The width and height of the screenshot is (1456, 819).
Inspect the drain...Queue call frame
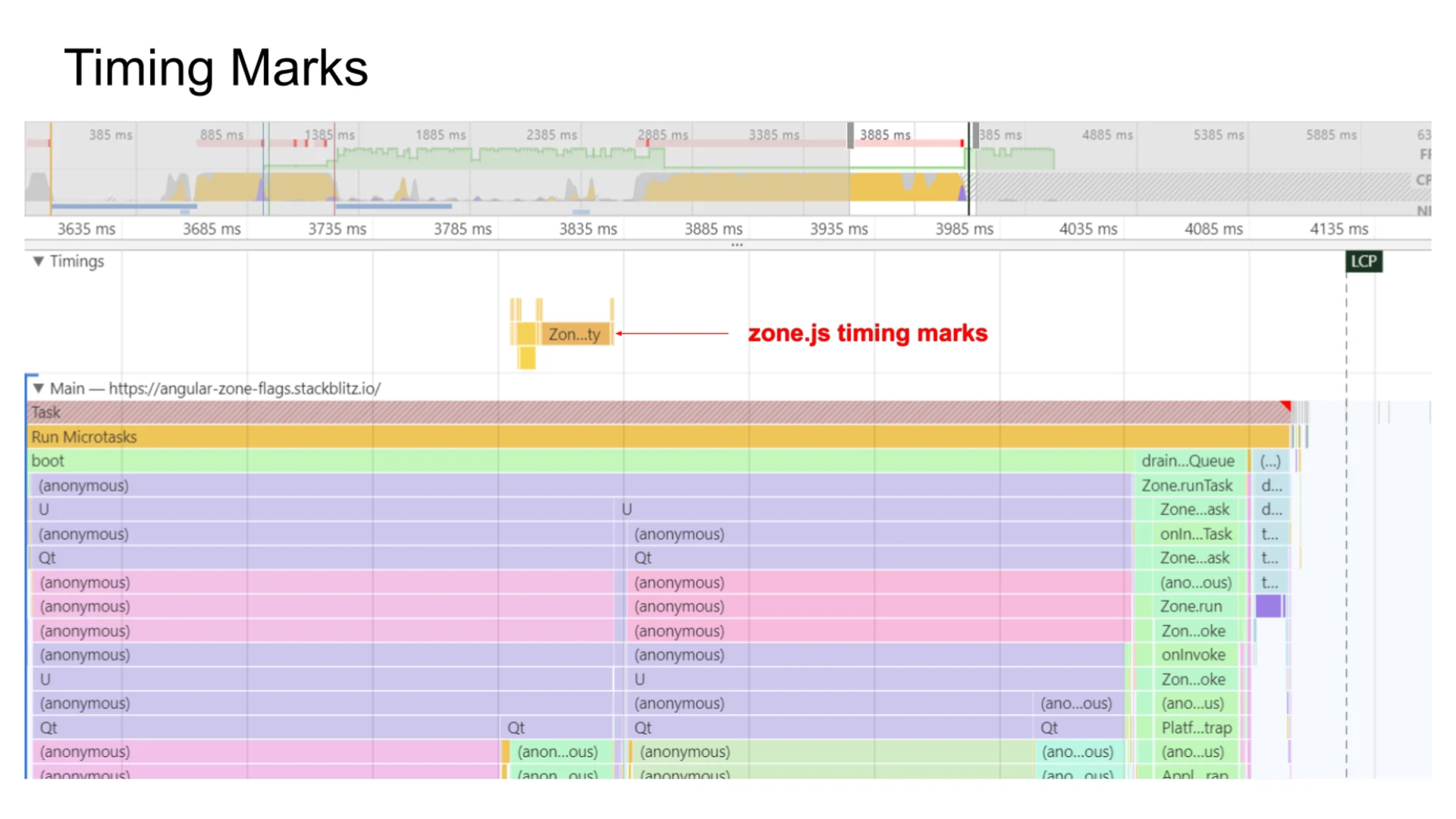click(1188, 460)
